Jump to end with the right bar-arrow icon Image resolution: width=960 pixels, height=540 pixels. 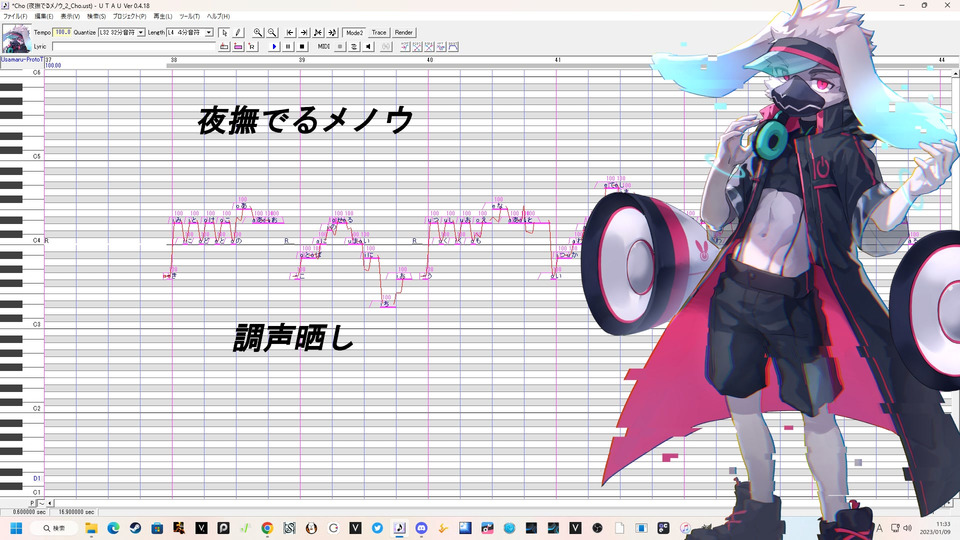[x=304, y=32]
